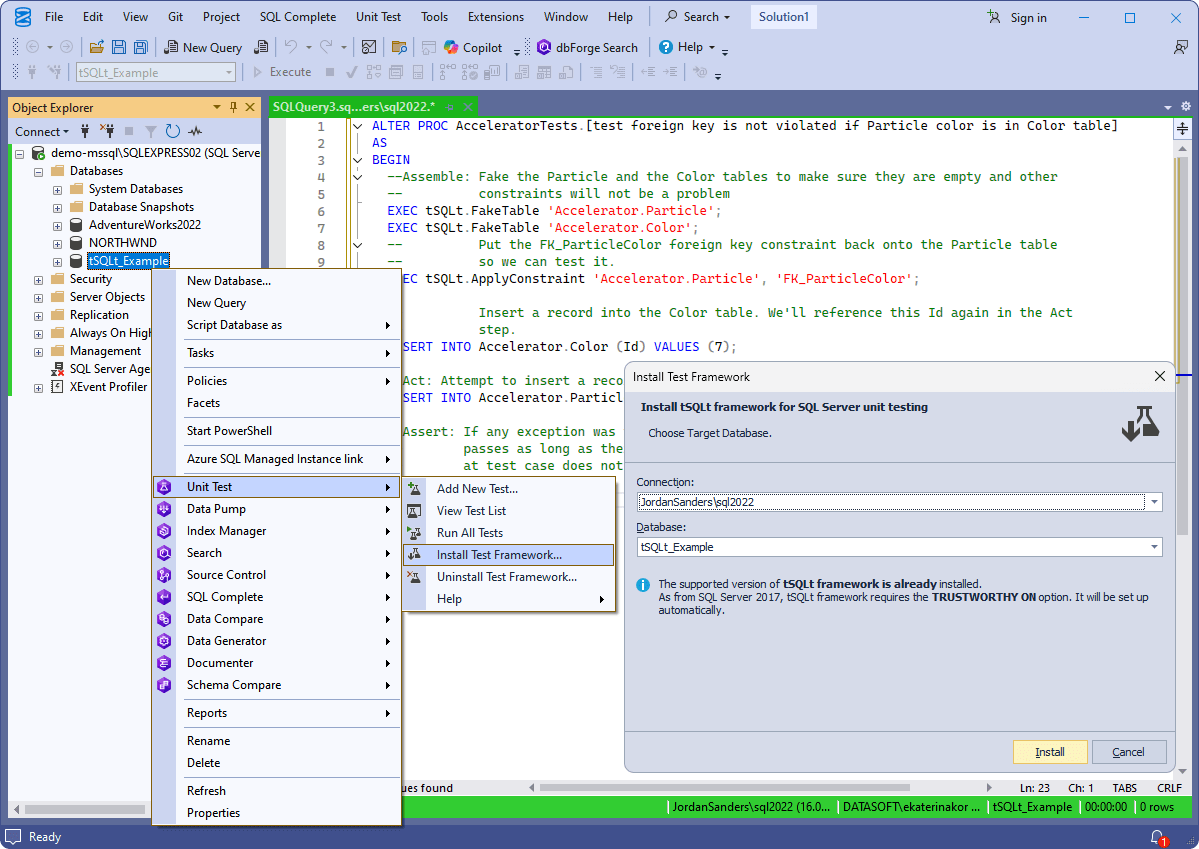This screenshot has height=849, width=1199.
Task: Open the database selector combo tSQLt_Example
Action: point(155,73)
